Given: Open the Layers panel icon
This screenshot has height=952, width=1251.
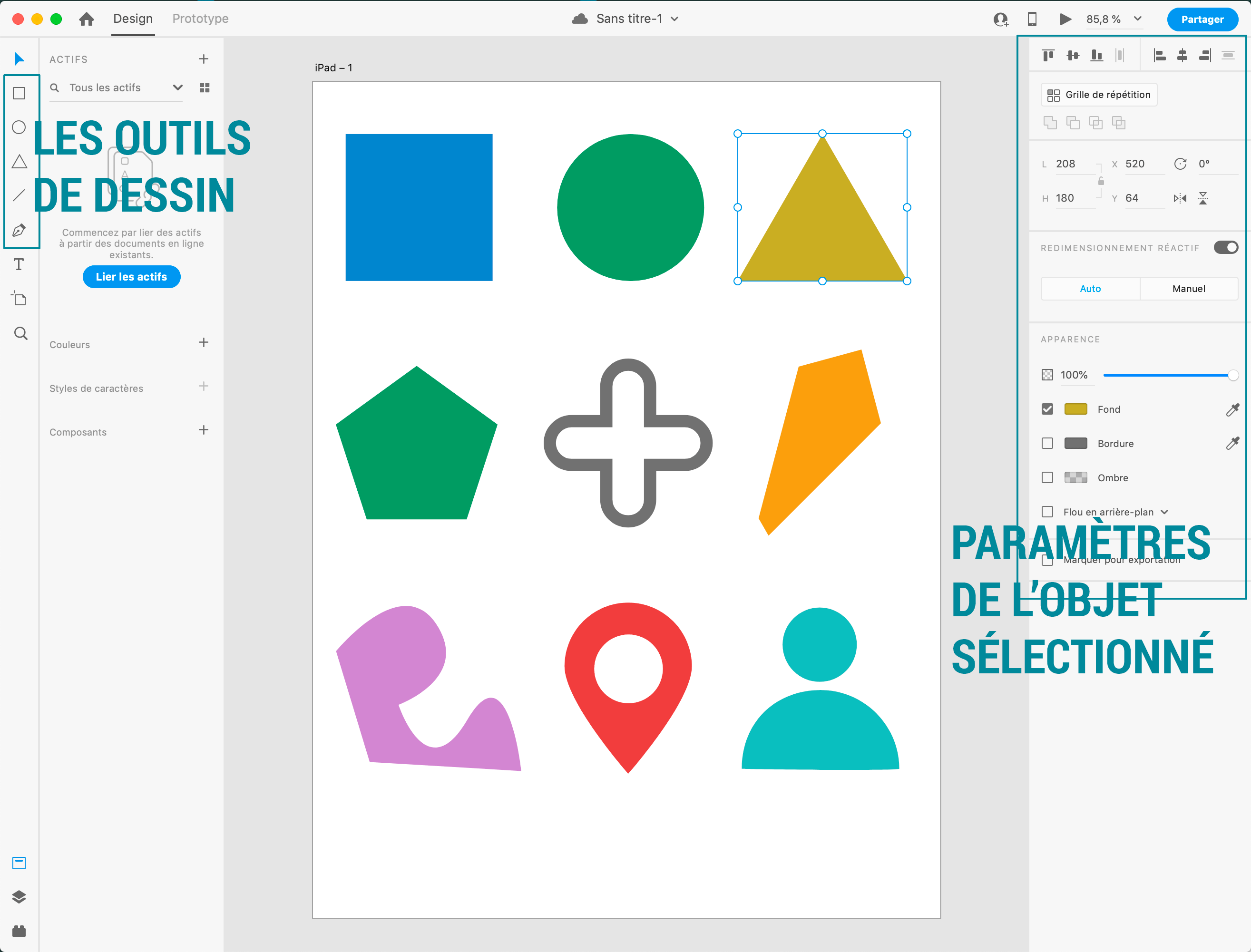Looking at the screenshot, I should pyautogui.click(x=20, y=897).
